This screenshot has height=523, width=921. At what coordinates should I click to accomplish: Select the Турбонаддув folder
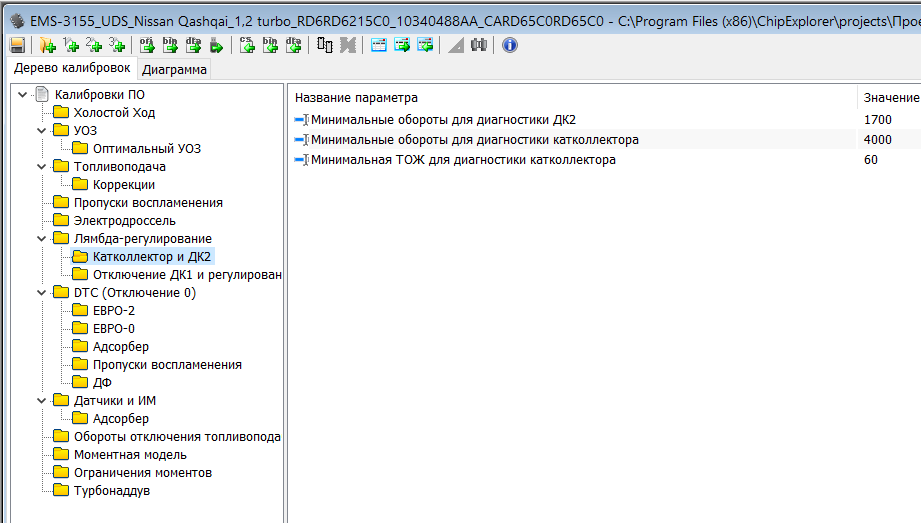coord(111,491)
